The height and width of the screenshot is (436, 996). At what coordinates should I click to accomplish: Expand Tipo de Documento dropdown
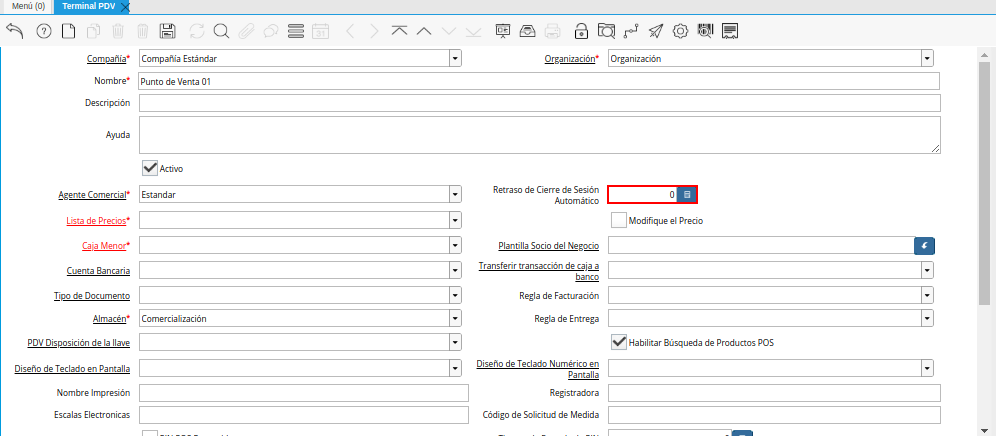tap(455, 296)
